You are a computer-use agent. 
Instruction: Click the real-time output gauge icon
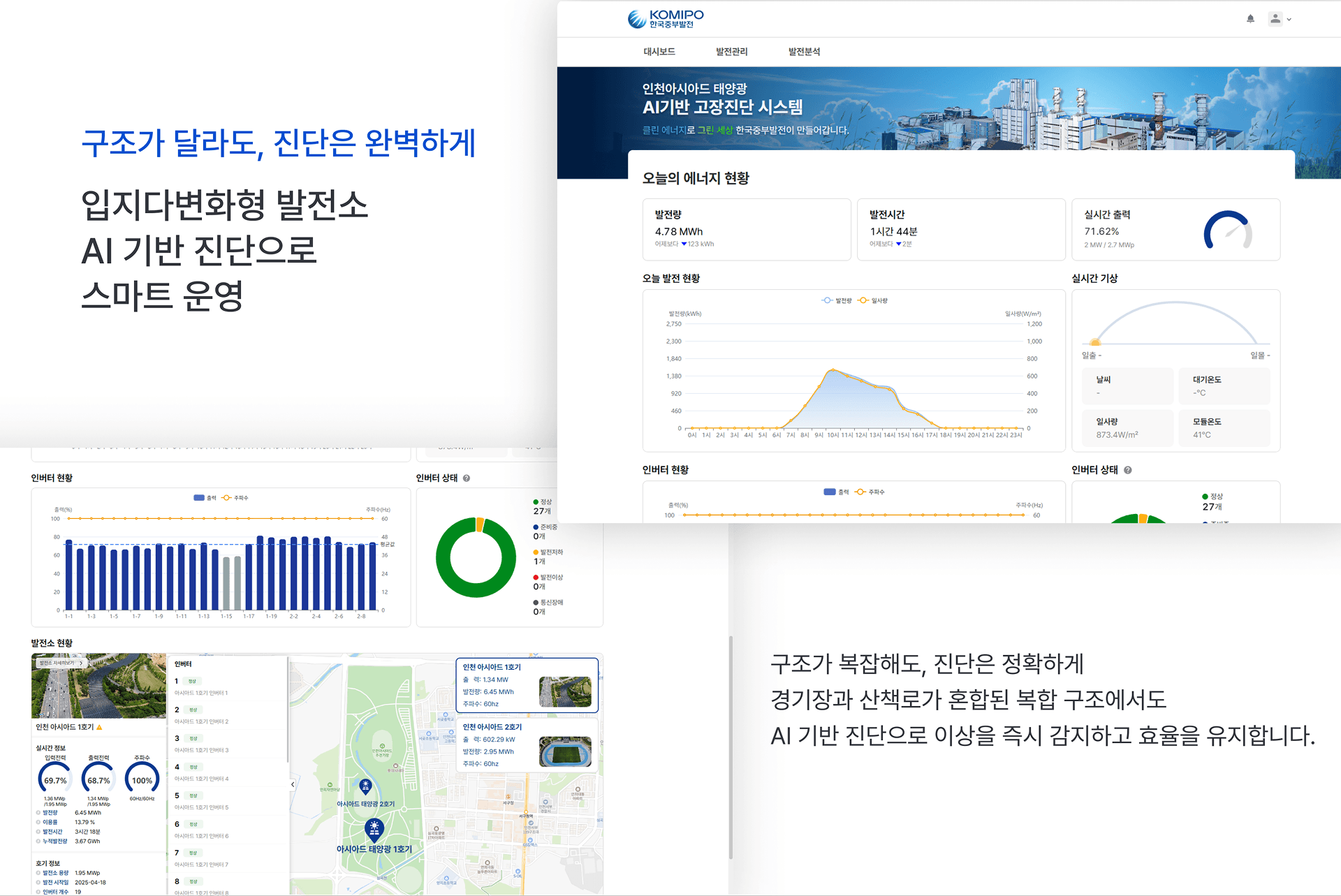[x=1227, y=230]
